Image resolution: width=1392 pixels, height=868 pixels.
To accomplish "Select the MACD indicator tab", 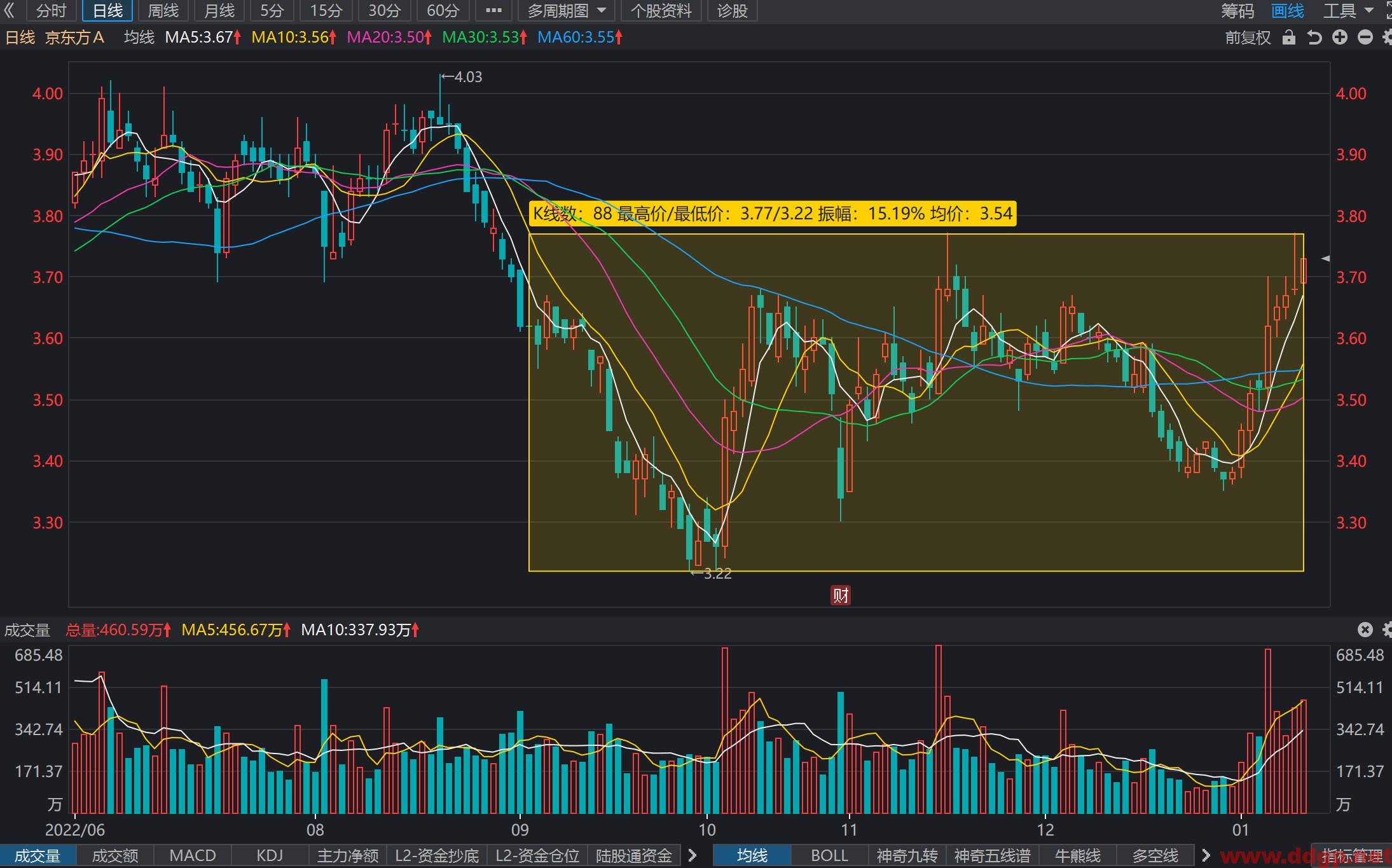I will (x=193, y=855).
